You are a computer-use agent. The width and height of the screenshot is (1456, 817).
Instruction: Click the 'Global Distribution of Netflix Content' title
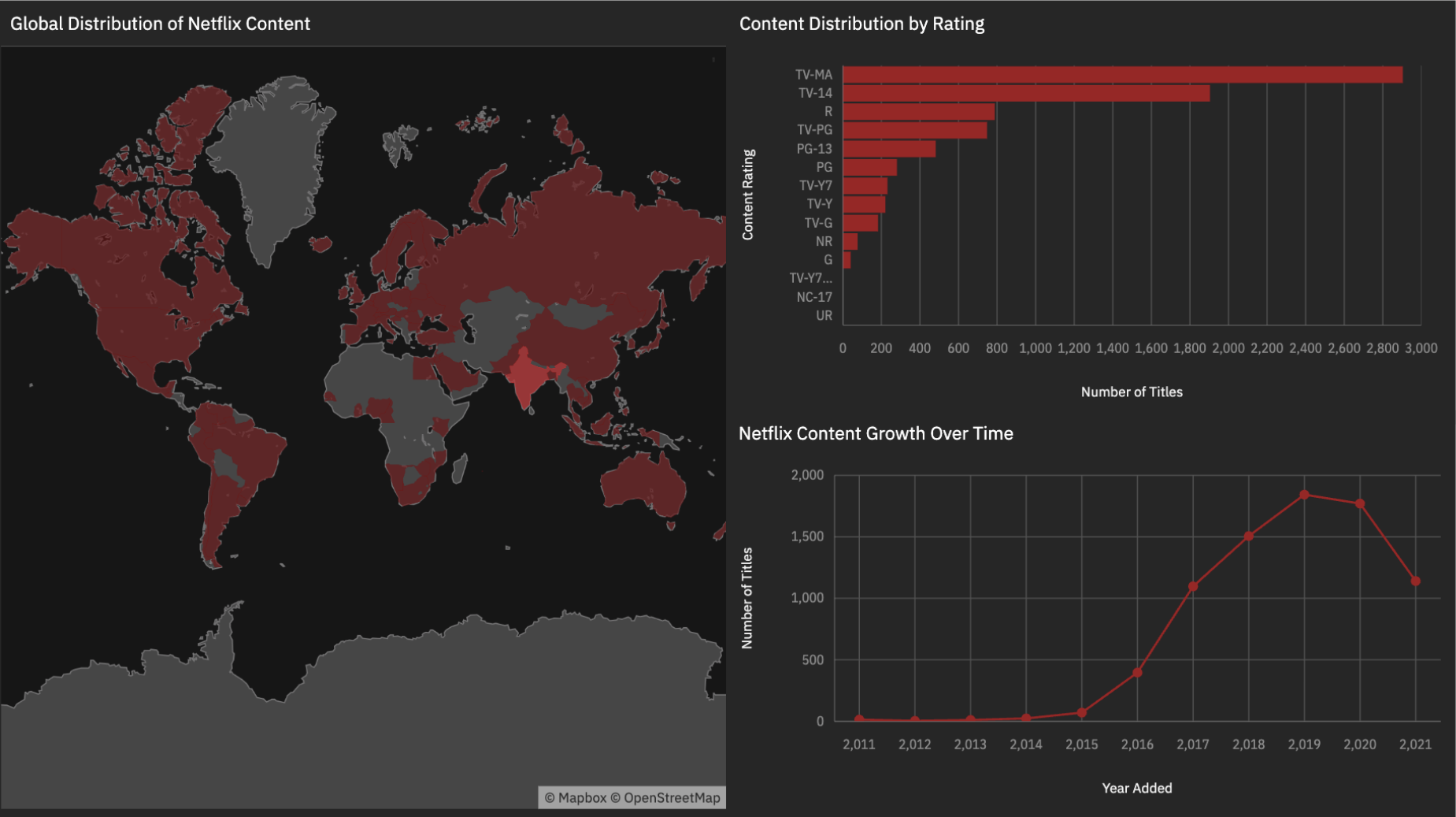click(160, 24)
